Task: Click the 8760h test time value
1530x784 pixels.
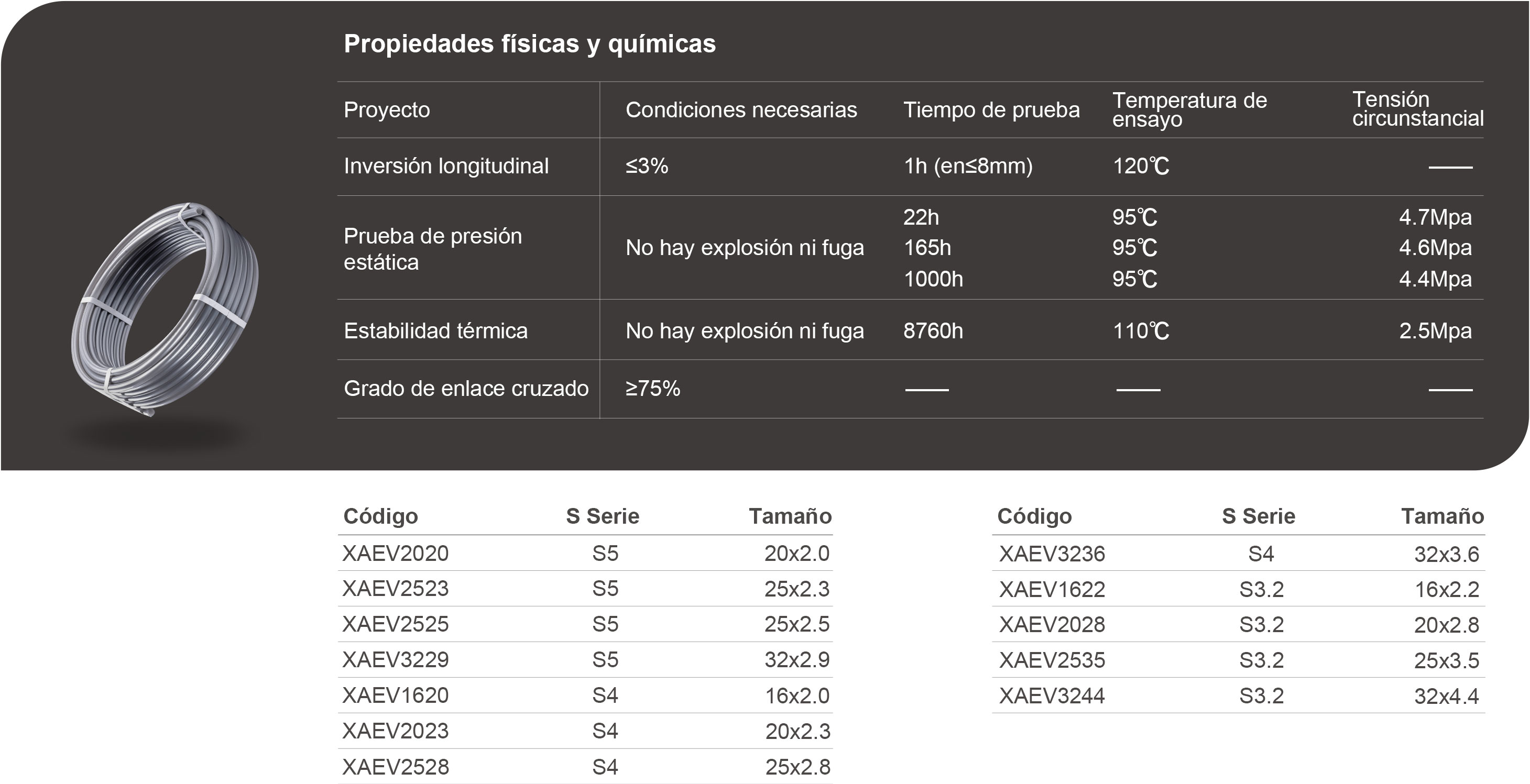Action: click(933, 330)
